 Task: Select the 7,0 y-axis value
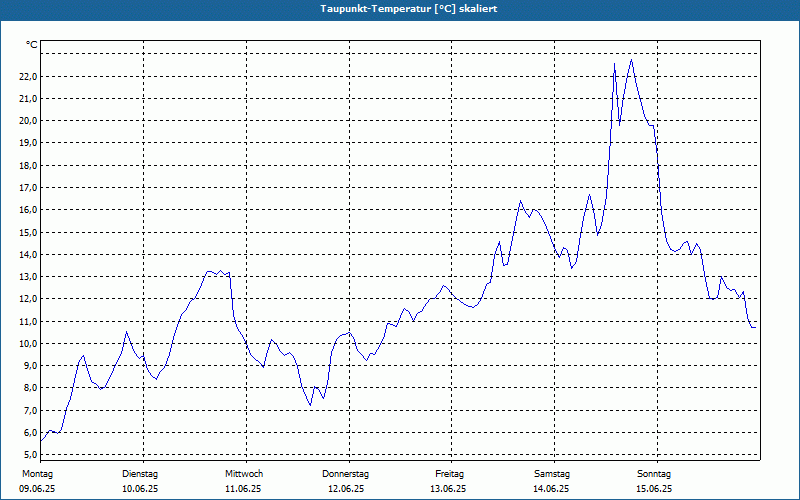point(31,411)
